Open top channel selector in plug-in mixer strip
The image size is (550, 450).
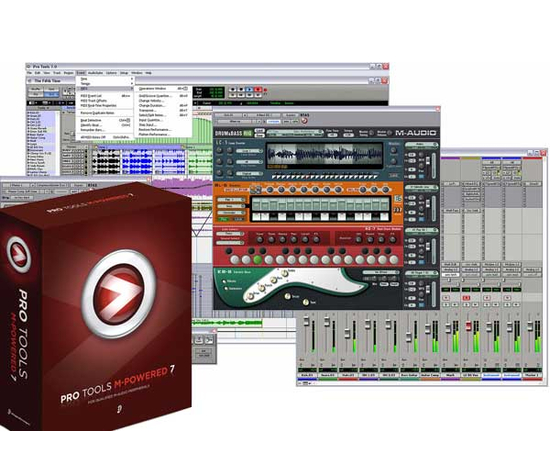point(422,145)
